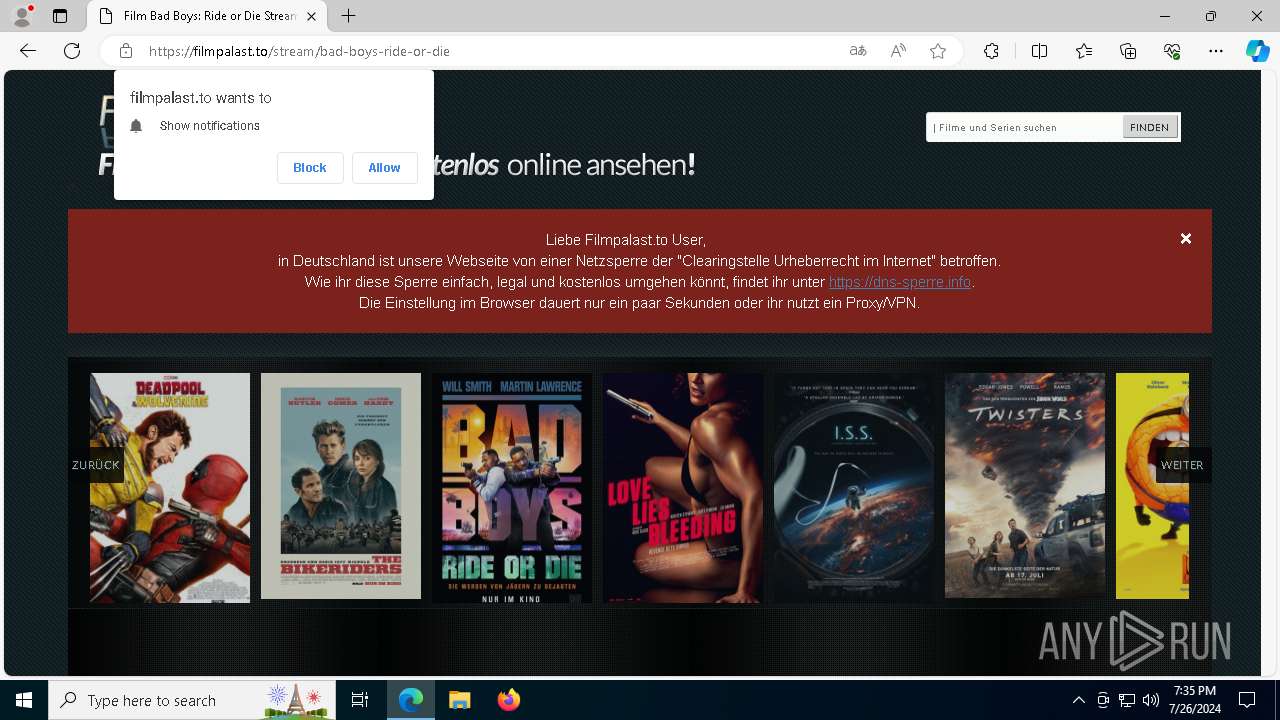Click the address bar URL
The width and height of the screenshot is (1280, 720).
[299, 51]
